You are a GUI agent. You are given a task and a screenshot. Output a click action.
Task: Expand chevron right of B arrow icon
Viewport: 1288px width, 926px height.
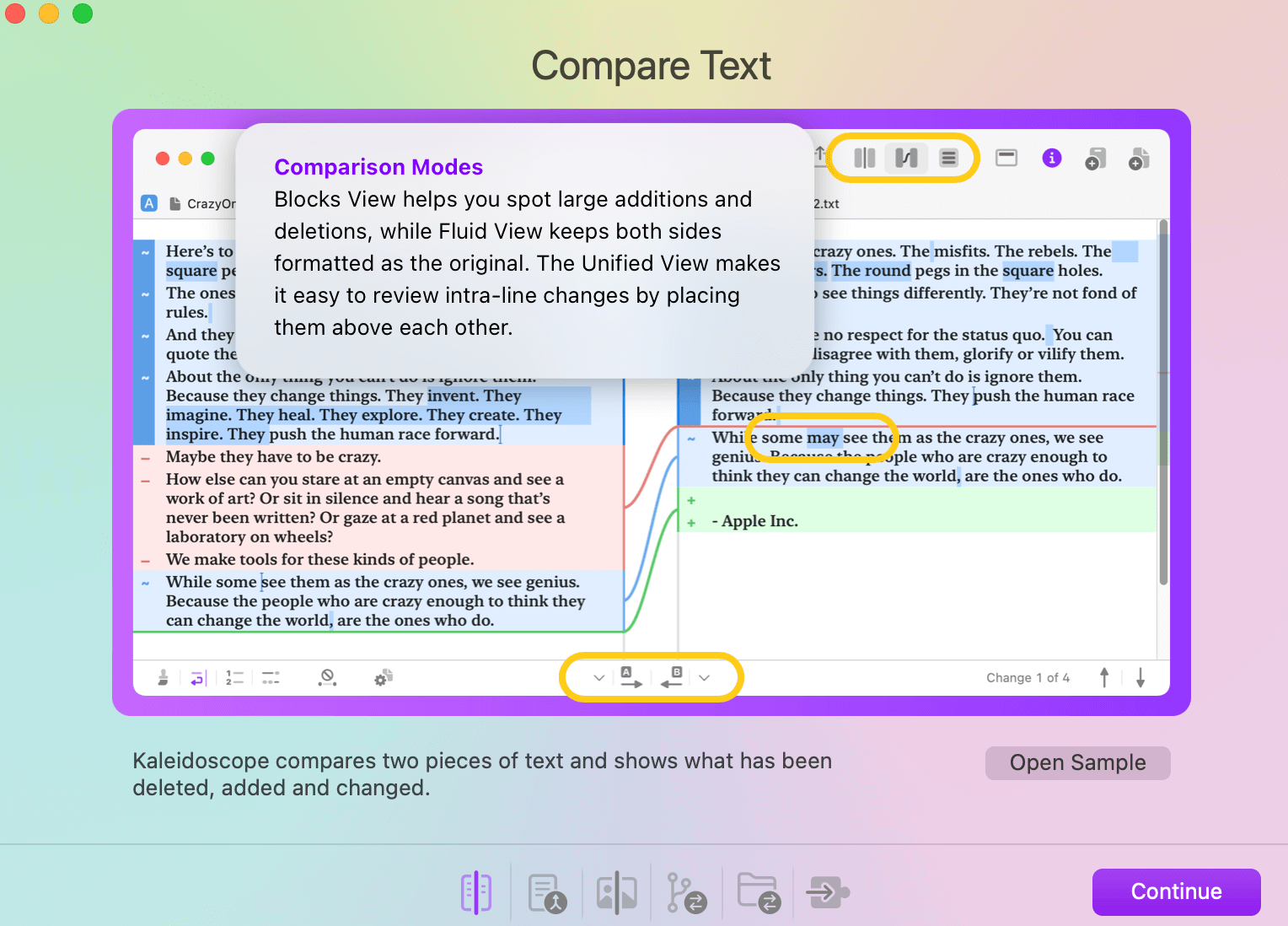coord(705,677)
